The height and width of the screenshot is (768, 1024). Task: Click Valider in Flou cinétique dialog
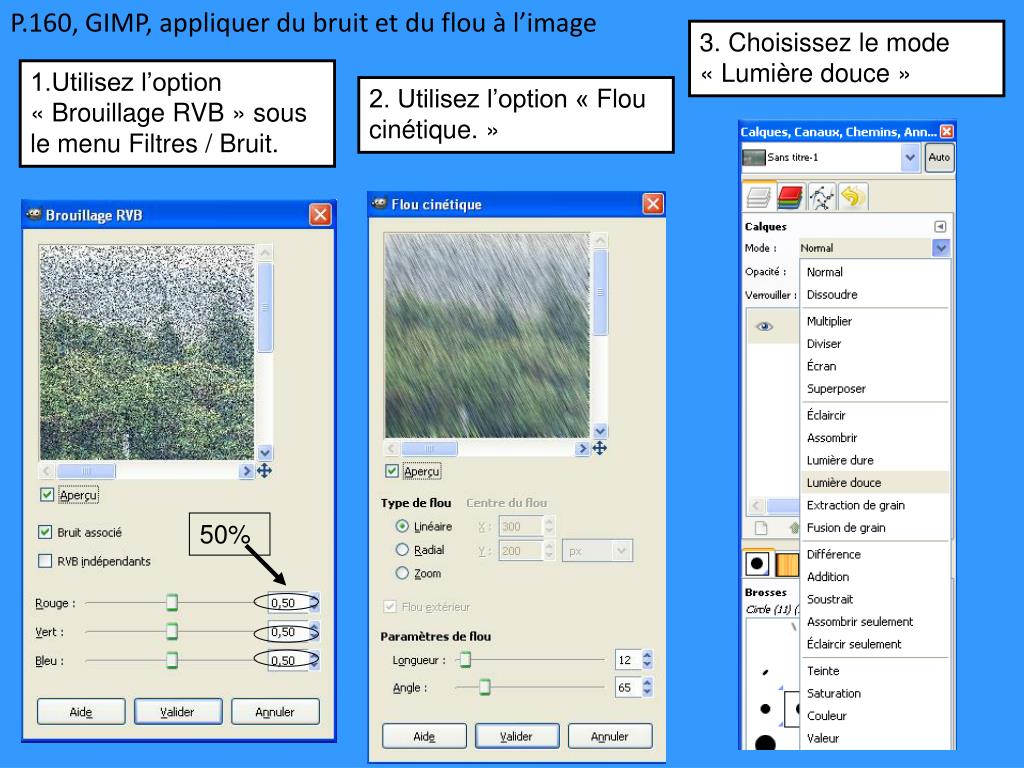(x=517, y=736)
